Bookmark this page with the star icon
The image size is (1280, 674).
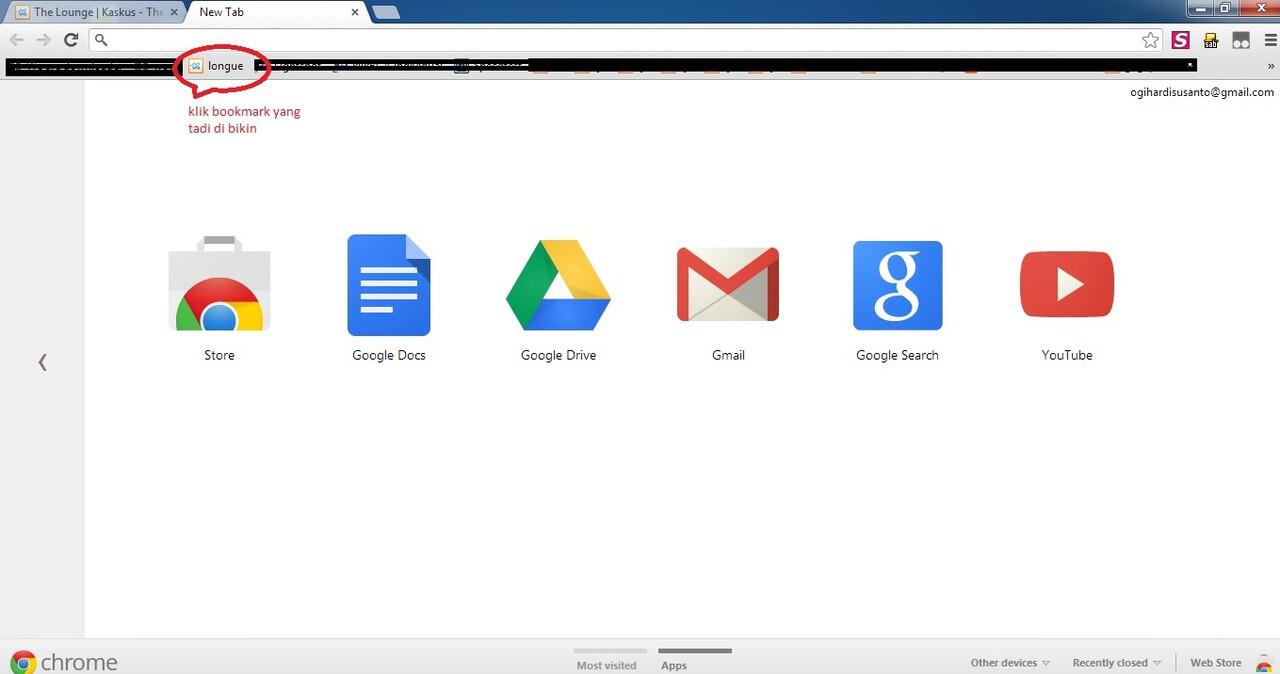tap(1150, 40)
